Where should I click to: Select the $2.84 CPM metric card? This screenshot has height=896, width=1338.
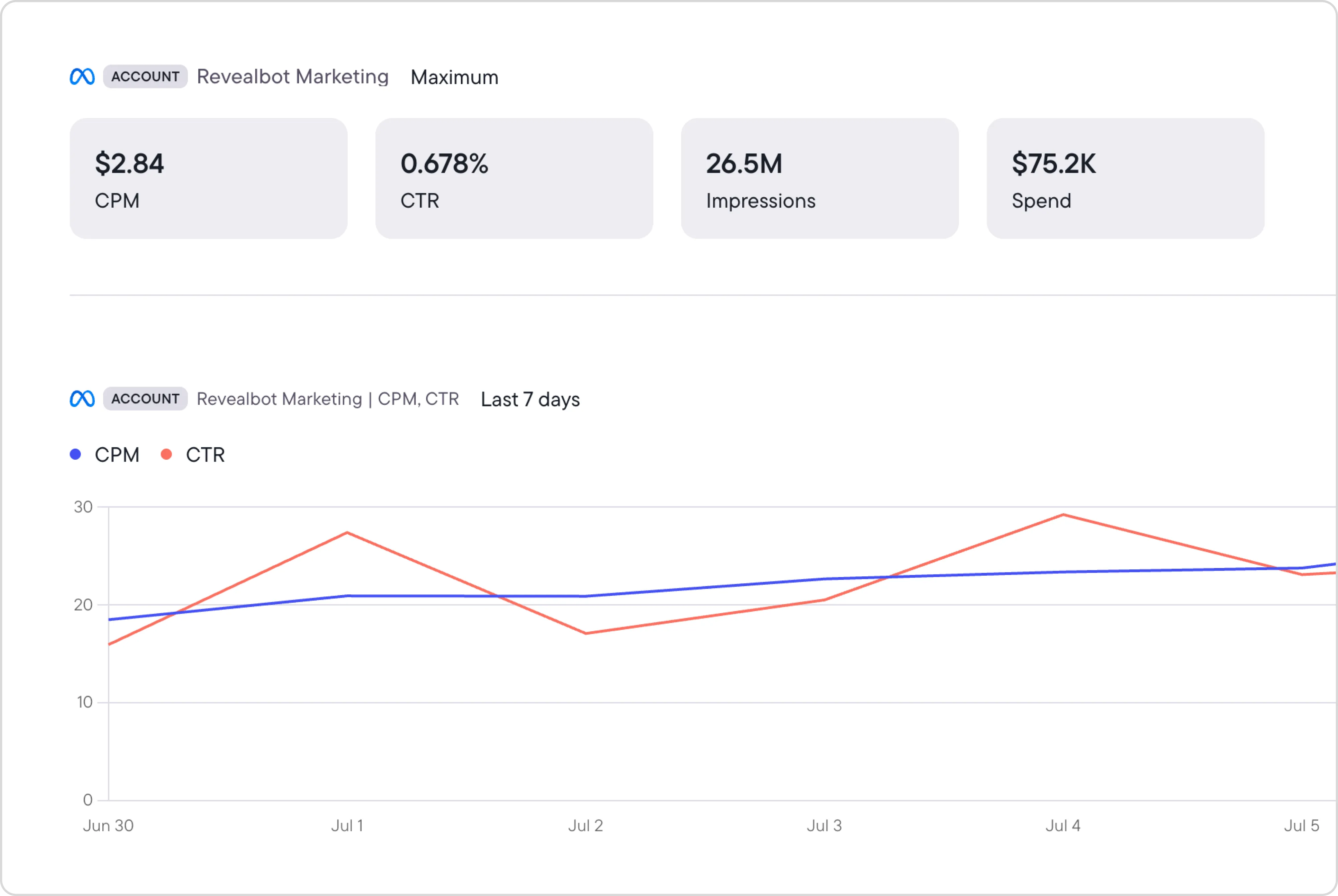tap(209, 178)
